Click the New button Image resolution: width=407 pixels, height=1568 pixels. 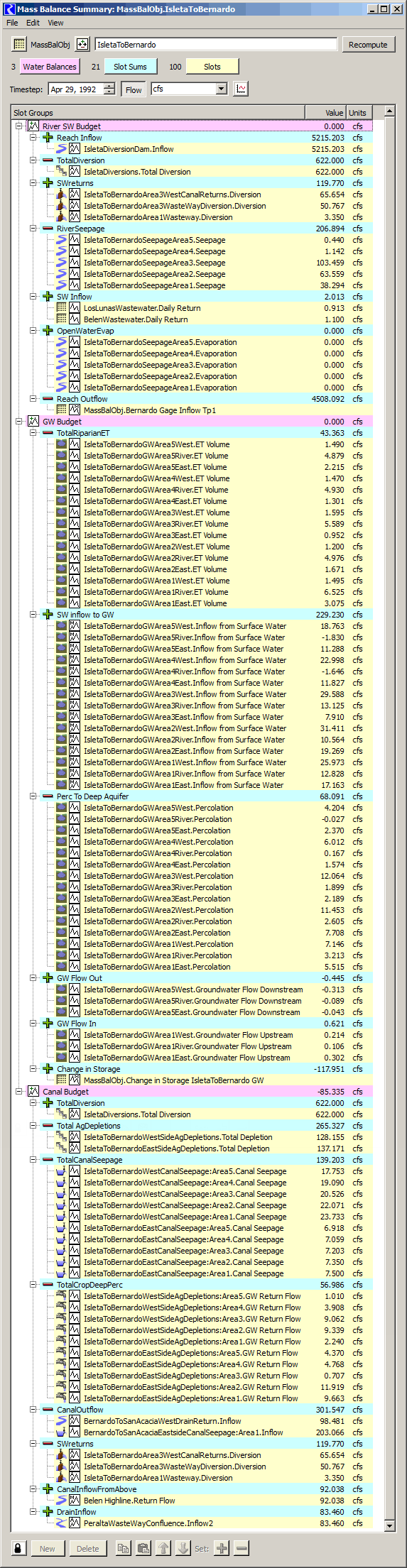coord(48,1548)
